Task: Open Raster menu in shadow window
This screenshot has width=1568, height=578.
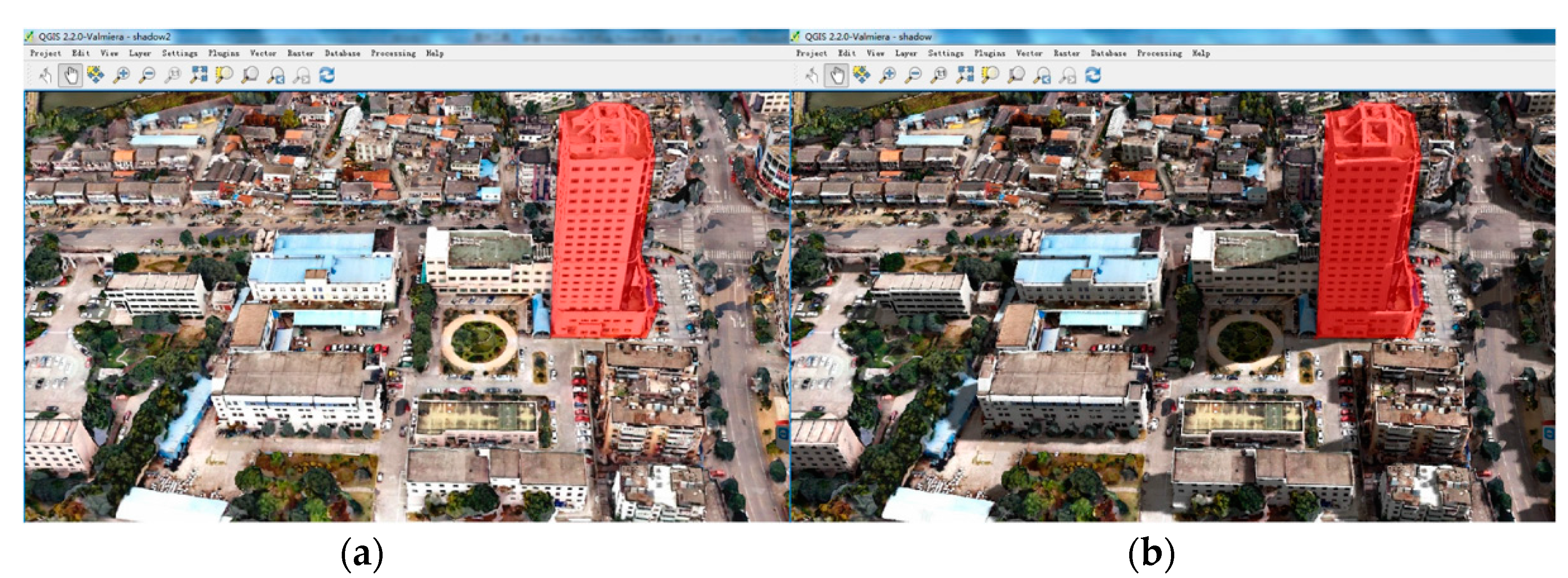Action: 1067,53
